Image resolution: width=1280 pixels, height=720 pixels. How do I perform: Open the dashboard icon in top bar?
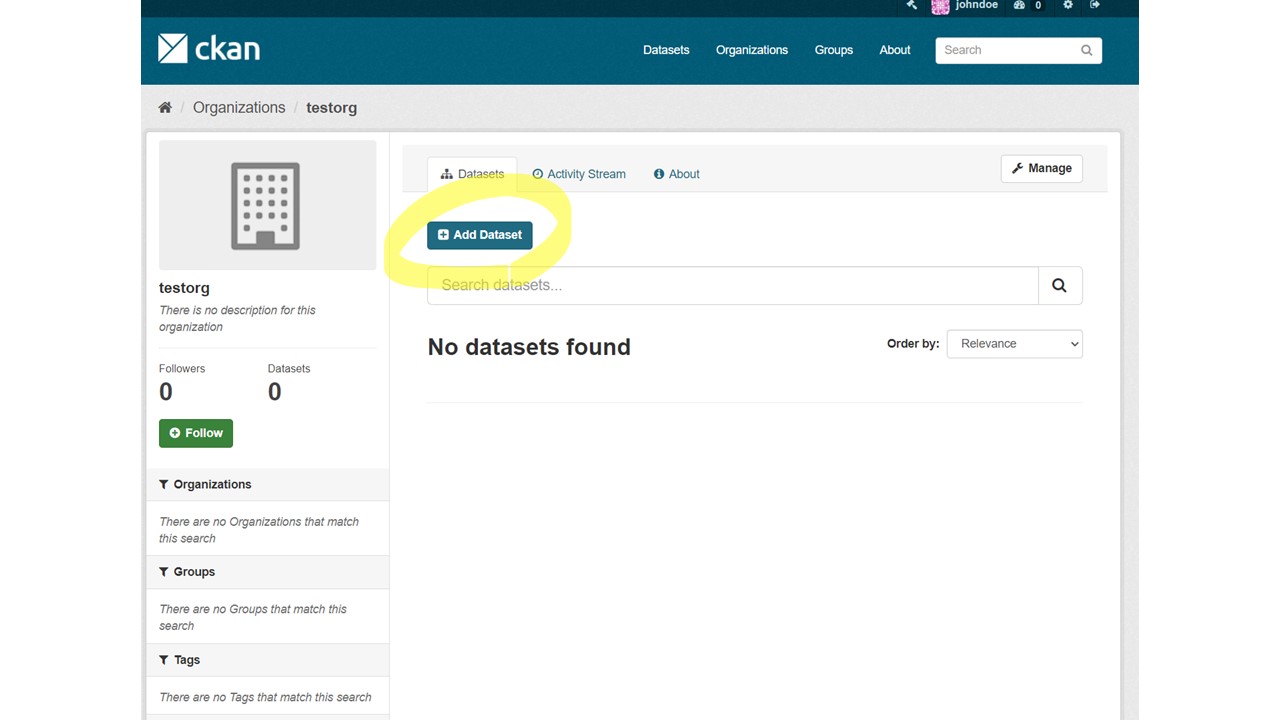tap(1019, 5)
